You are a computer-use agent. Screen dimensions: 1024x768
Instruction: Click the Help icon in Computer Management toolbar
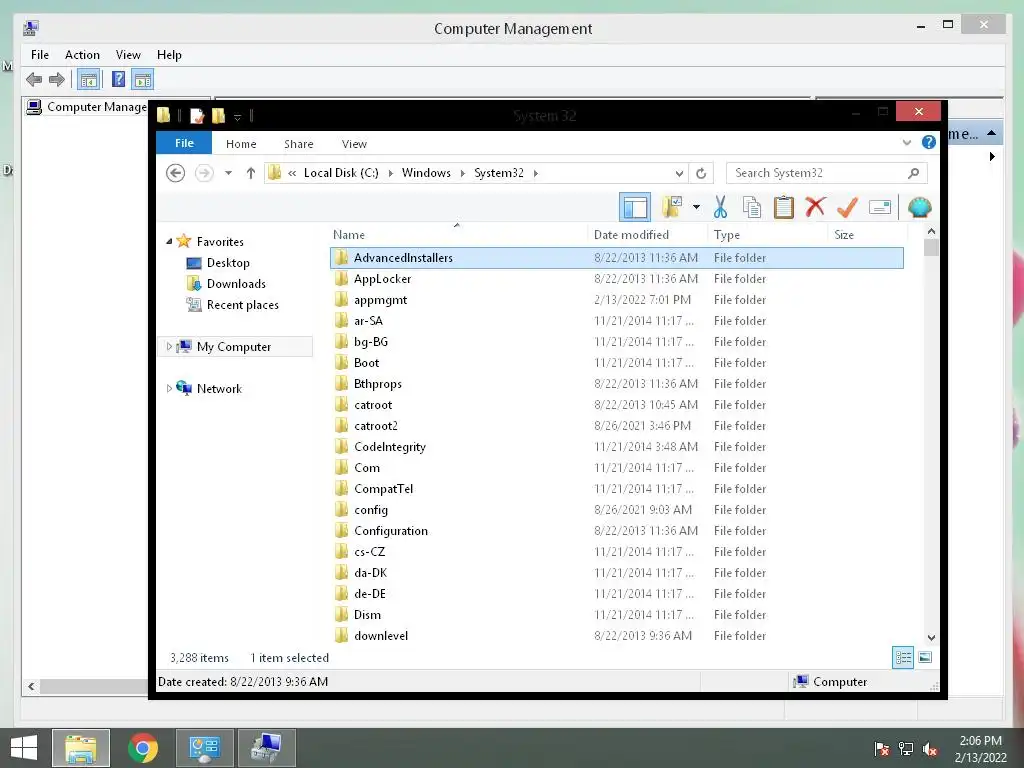118,80
